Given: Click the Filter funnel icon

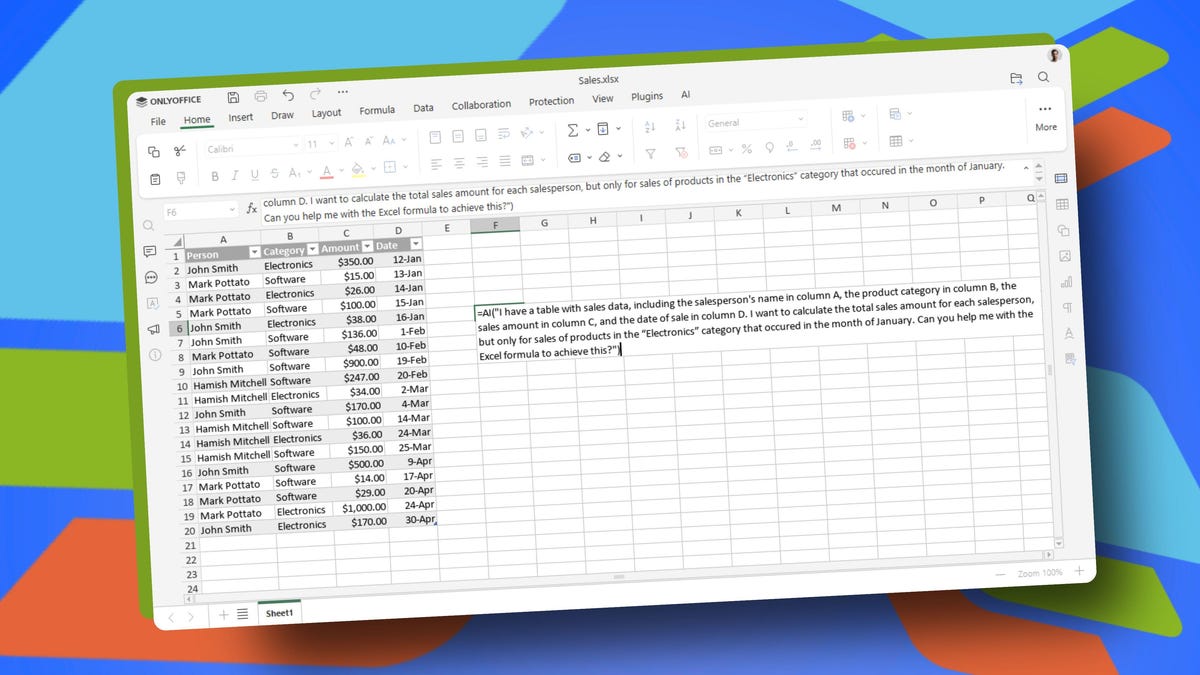Looking at the screenshot, I should [x=650, y=154].
